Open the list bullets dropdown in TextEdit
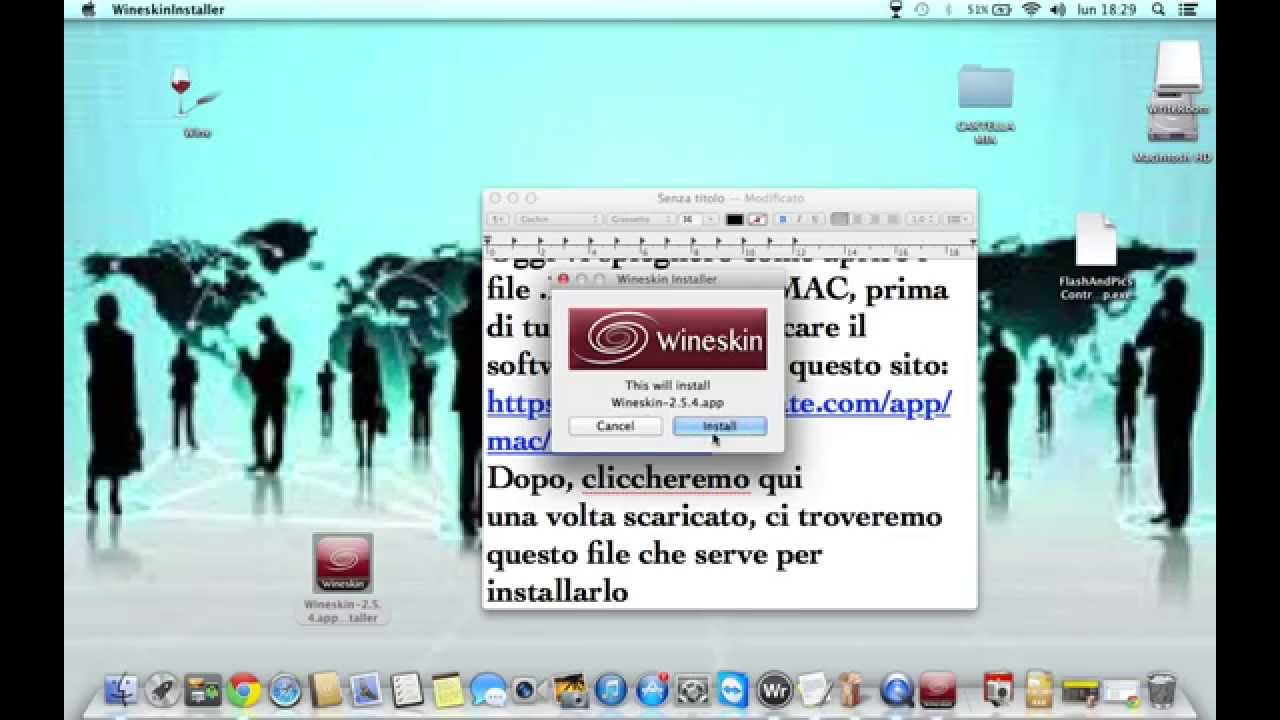 point(956,219)
